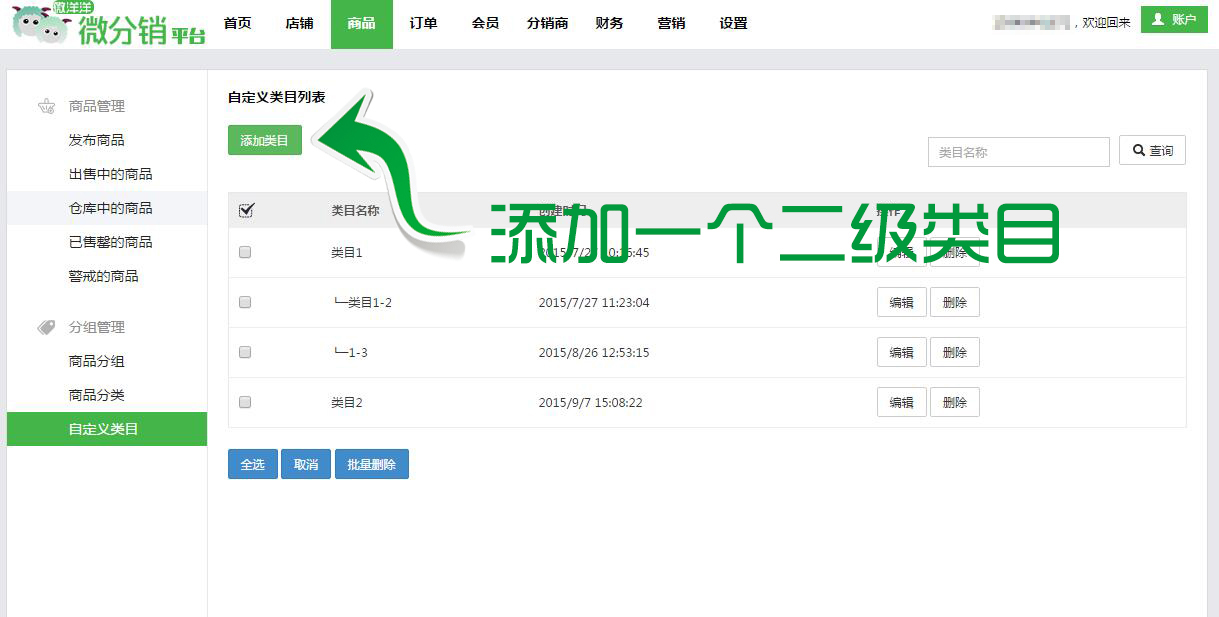1219x617 pixels.
Task: Click the 账户 account button
Action: pyautogui.click(x=1174, y=19)
